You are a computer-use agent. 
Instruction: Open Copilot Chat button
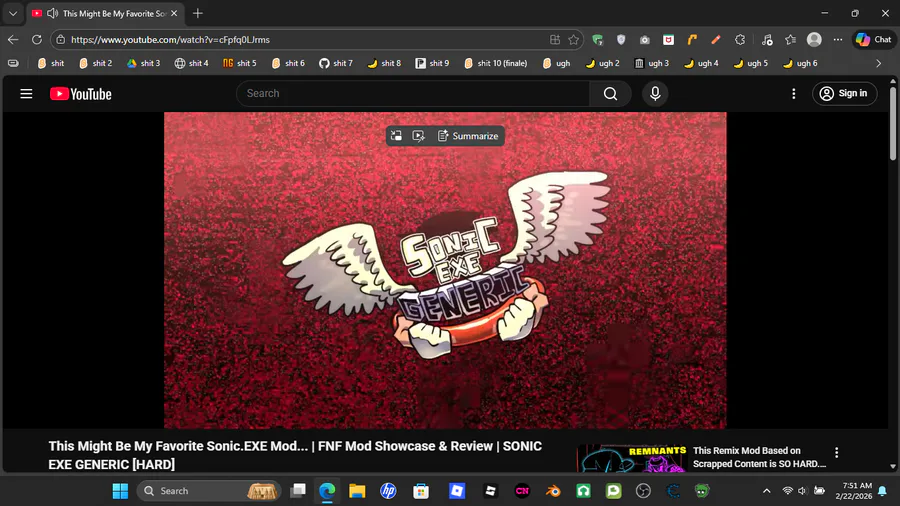point(874,40)
